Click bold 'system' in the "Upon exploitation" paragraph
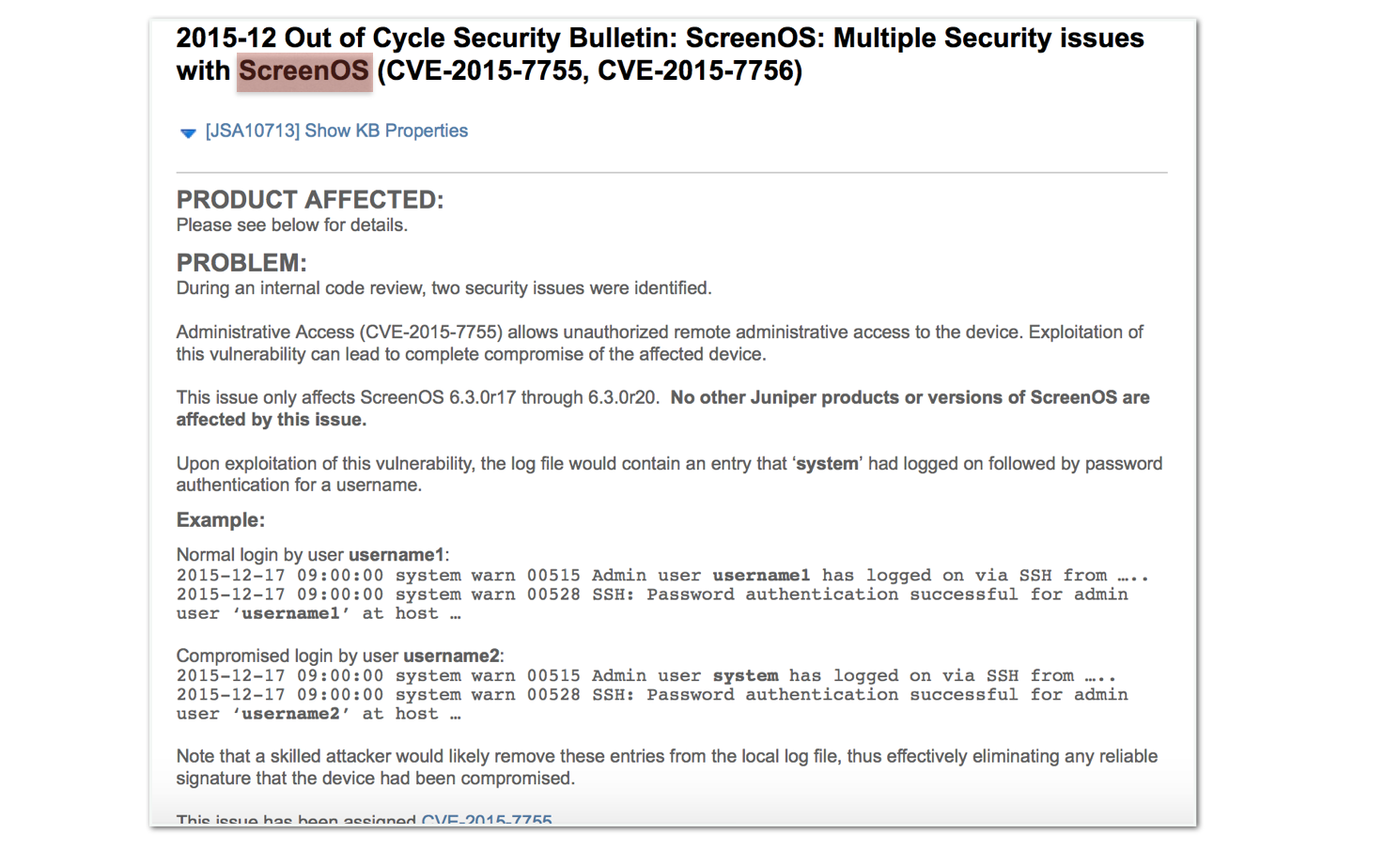This screenshot has height=849, width=1400. pos(827,464)
